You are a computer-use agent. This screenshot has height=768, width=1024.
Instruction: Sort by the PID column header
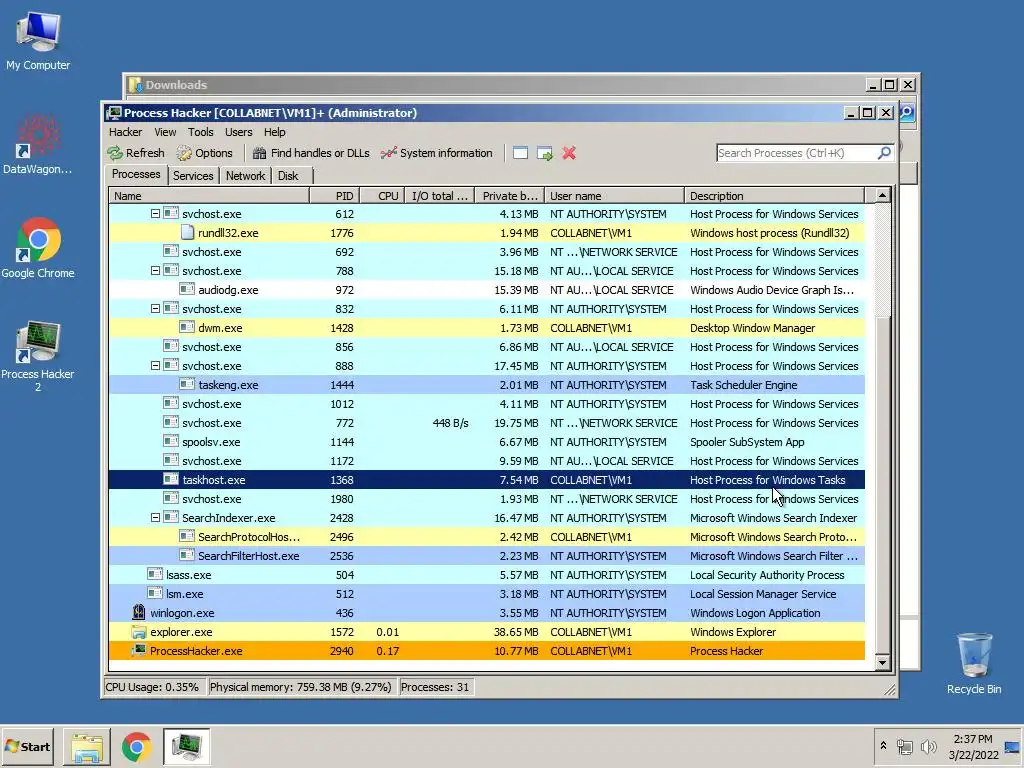point(334,196)
